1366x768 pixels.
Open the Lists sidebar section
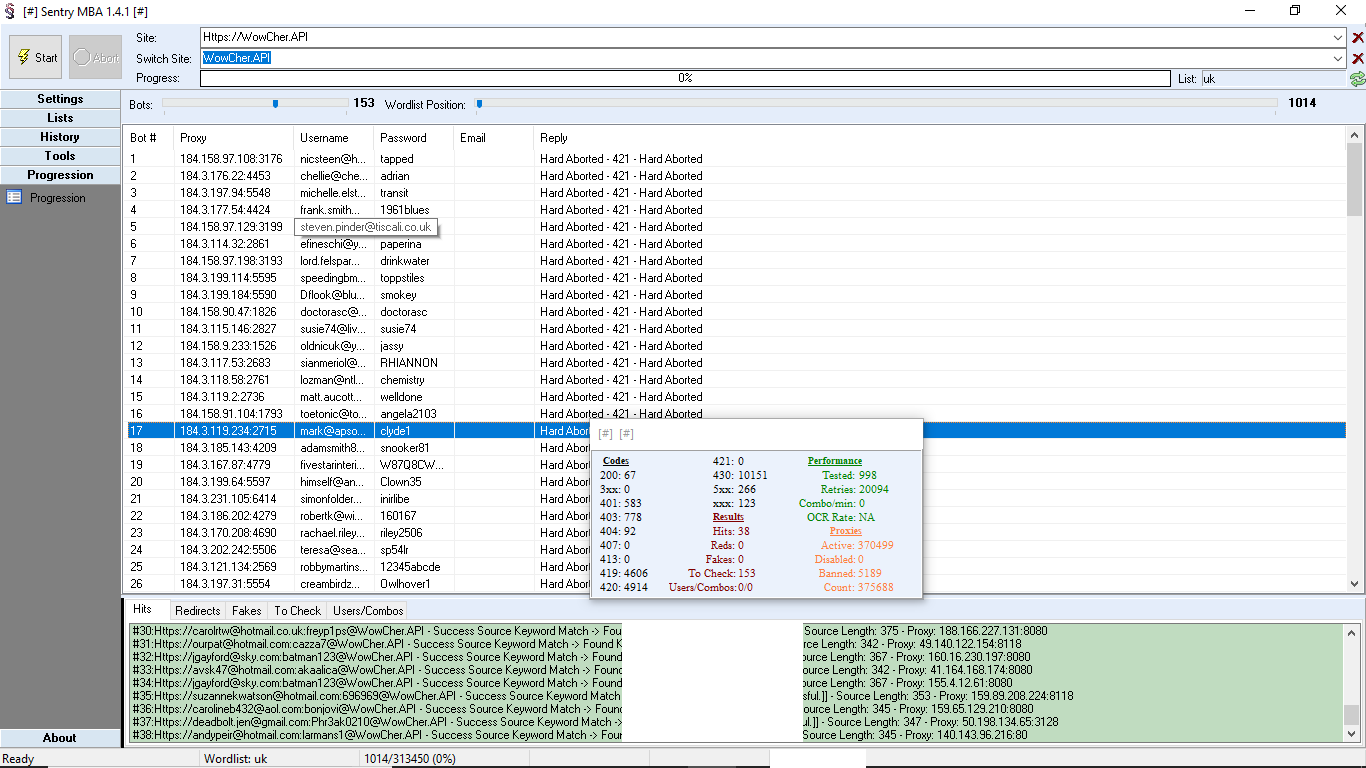(60, 118)
